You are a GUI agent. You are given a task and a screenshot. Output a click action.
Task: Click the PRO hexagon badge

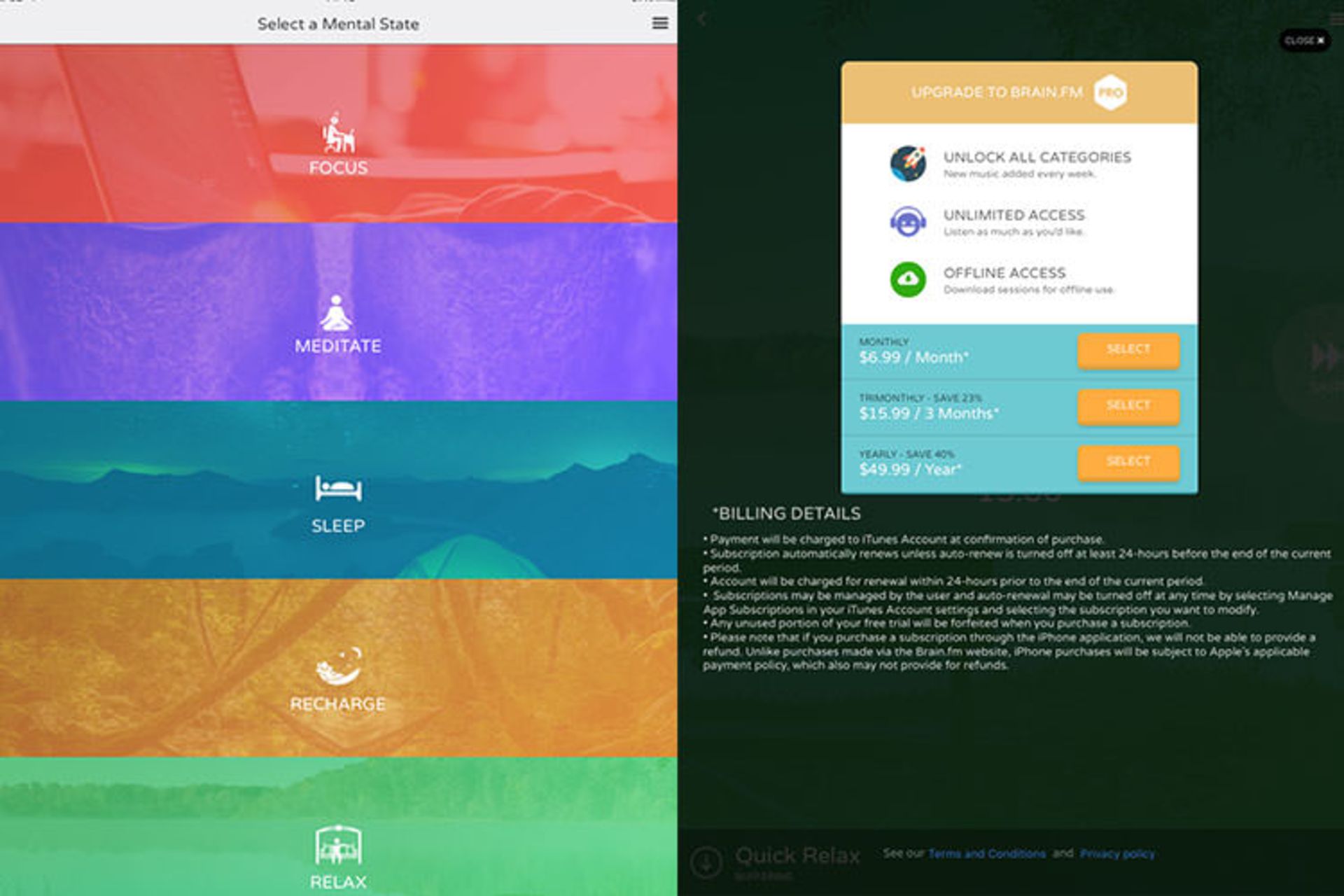[x=1110, y=92]
